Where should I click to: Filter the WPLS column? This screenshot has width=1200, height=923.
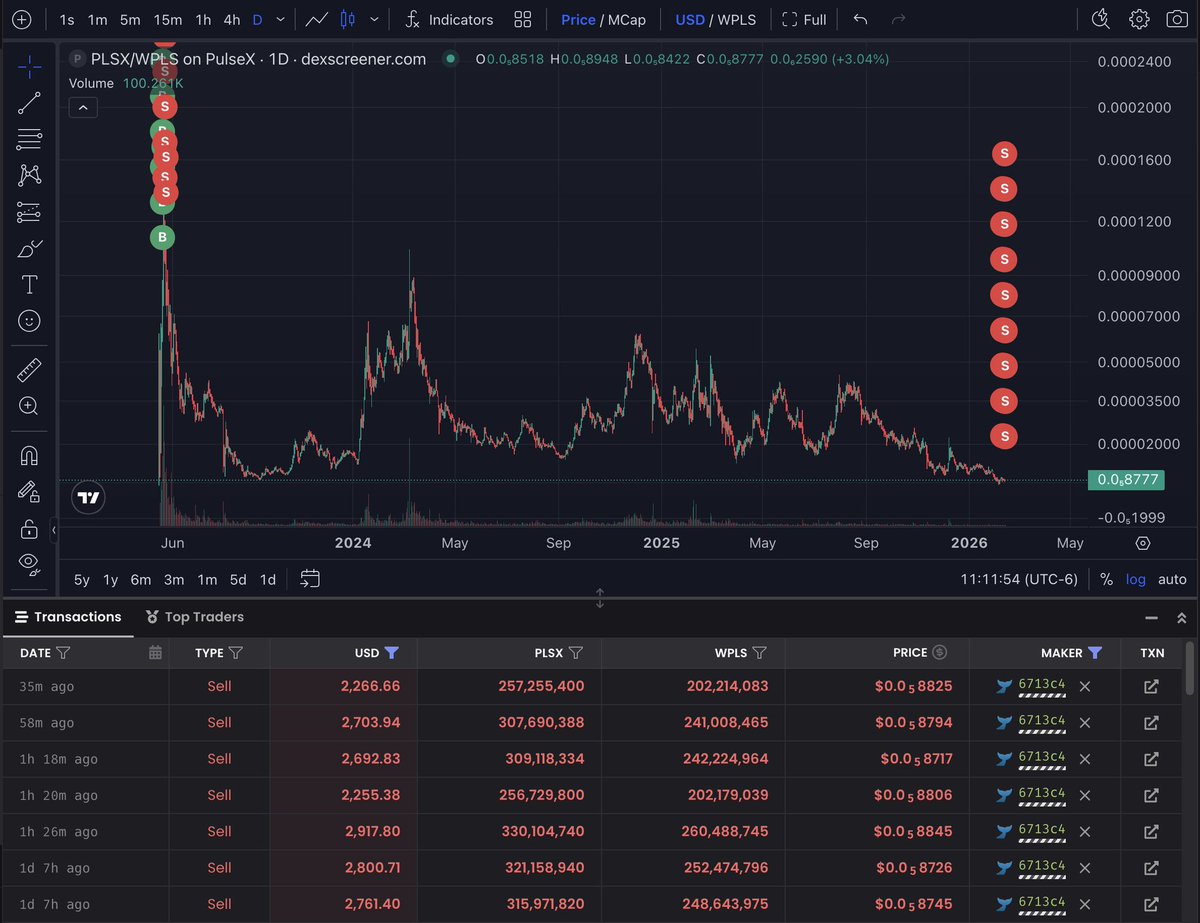click(x=759, y=653)
